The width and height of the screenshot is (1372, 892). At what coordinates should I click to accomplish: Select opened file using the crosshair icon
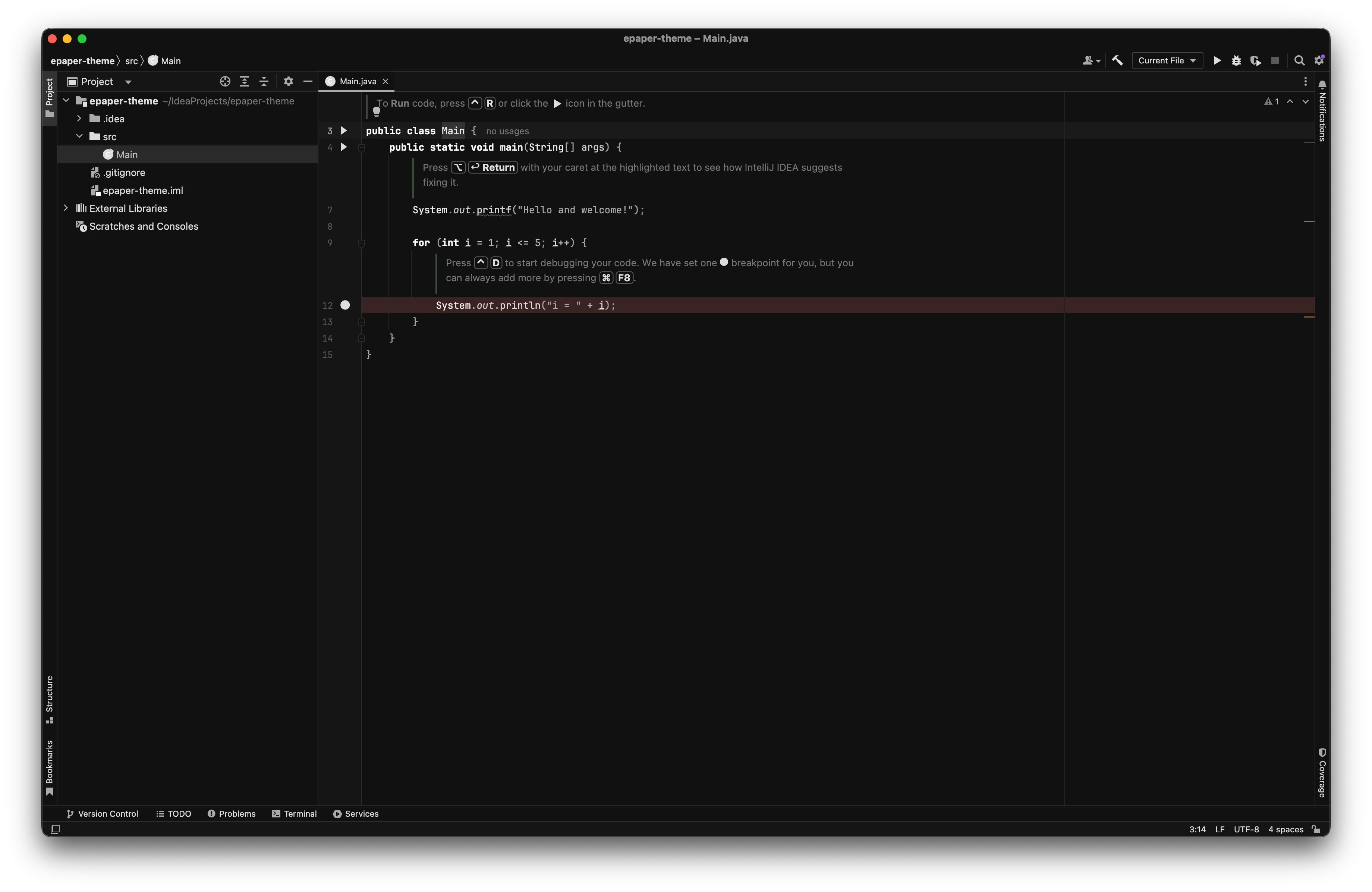pyautogui.click(x=225, y=81)
